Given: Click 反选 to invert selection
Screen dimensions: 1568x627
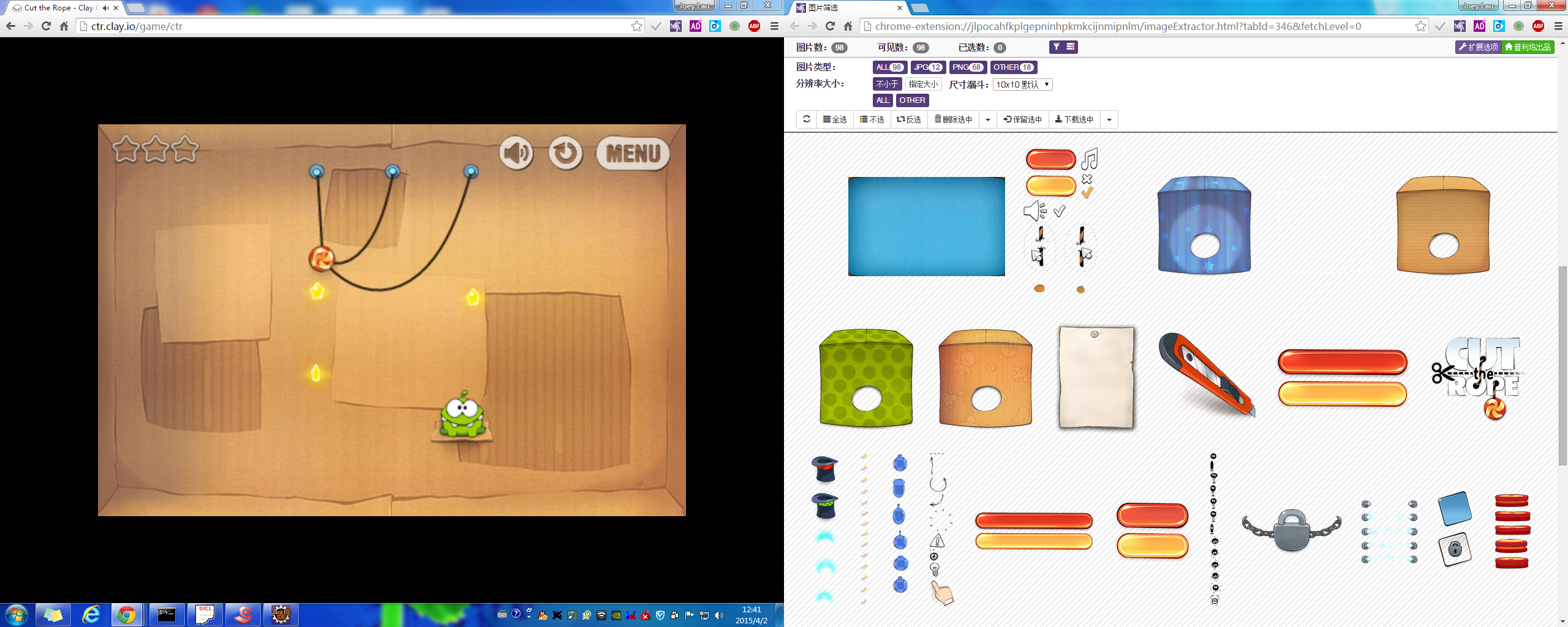Looking at the screenshot, I should pos(909,119).
